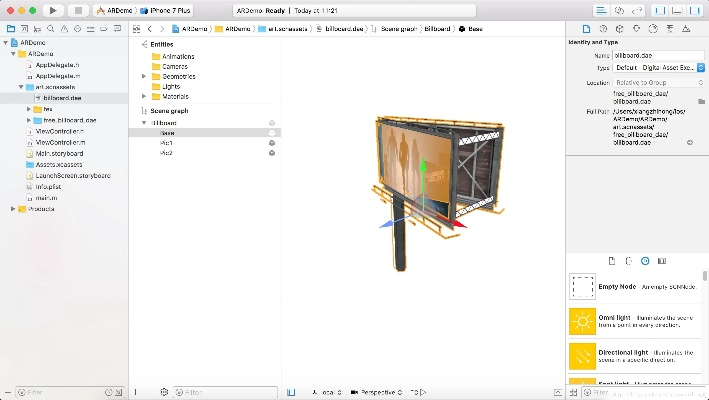Select the Plat1 node in scene graph
Viewport: 709px width, 400px height.
click(x=167, y=143)
